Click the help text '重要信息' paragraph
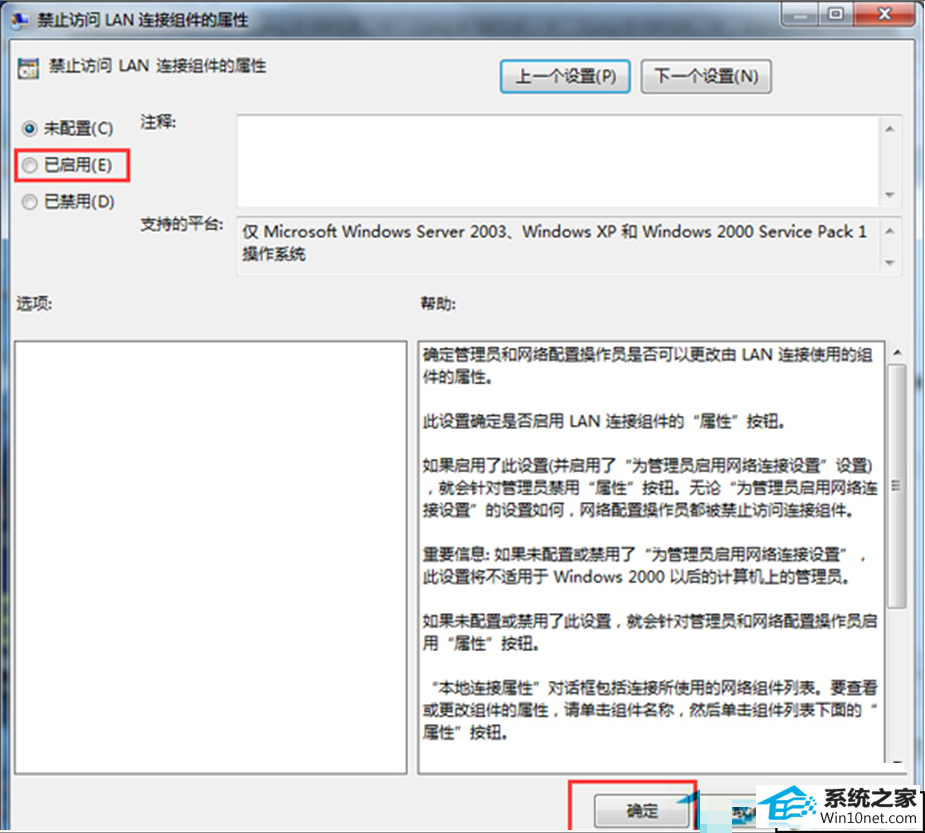This screenshot has height=833, width=925. coord(645,566)
